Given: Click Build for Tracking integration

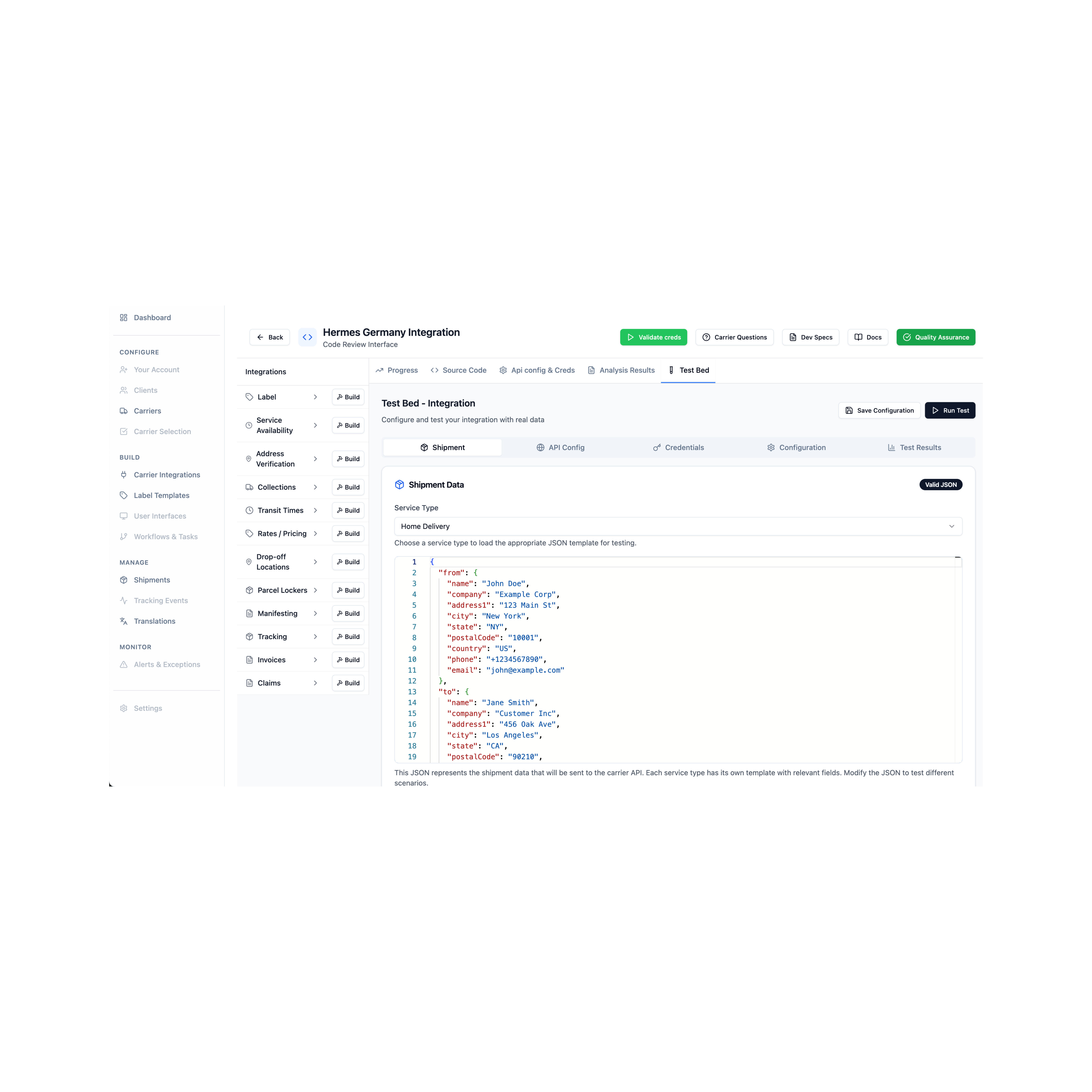Looking at the screenshot, I should [348, 636].
